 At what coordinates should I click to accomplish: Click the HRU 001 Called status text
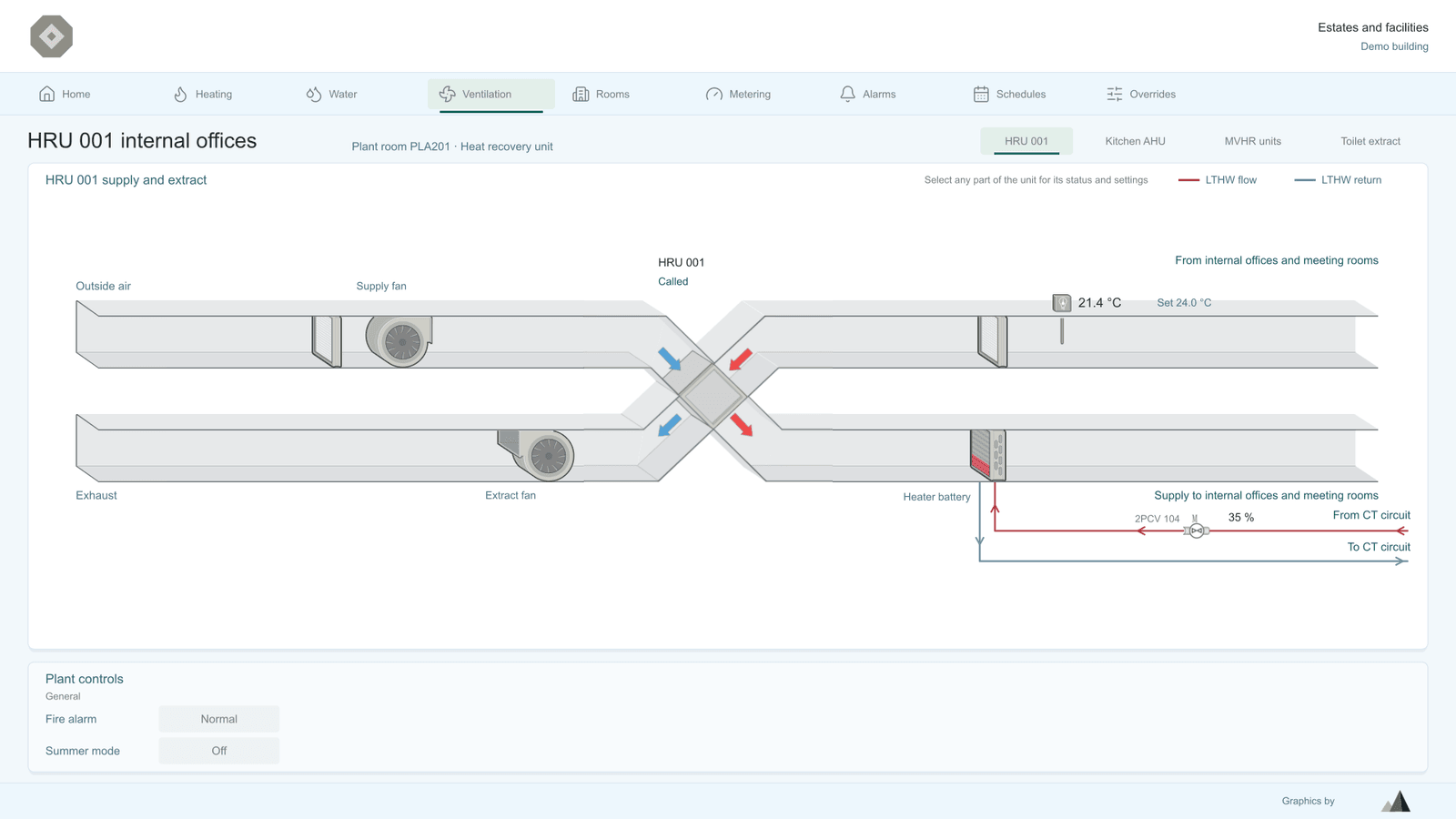(673, 281)
